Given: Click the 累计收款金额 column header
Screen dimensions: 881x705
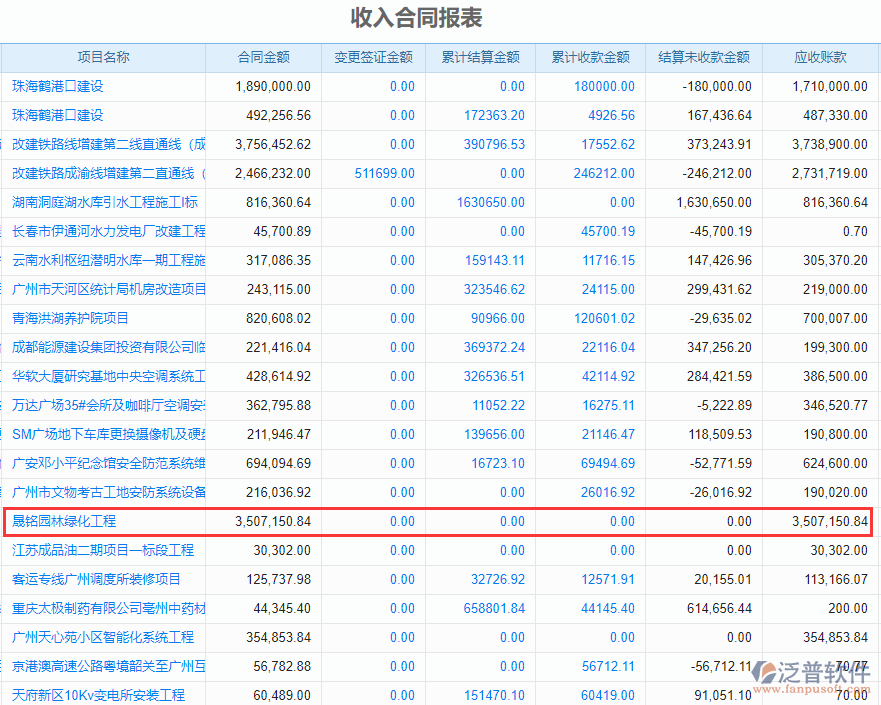Looking at the screenshot, I should (590, 58).
